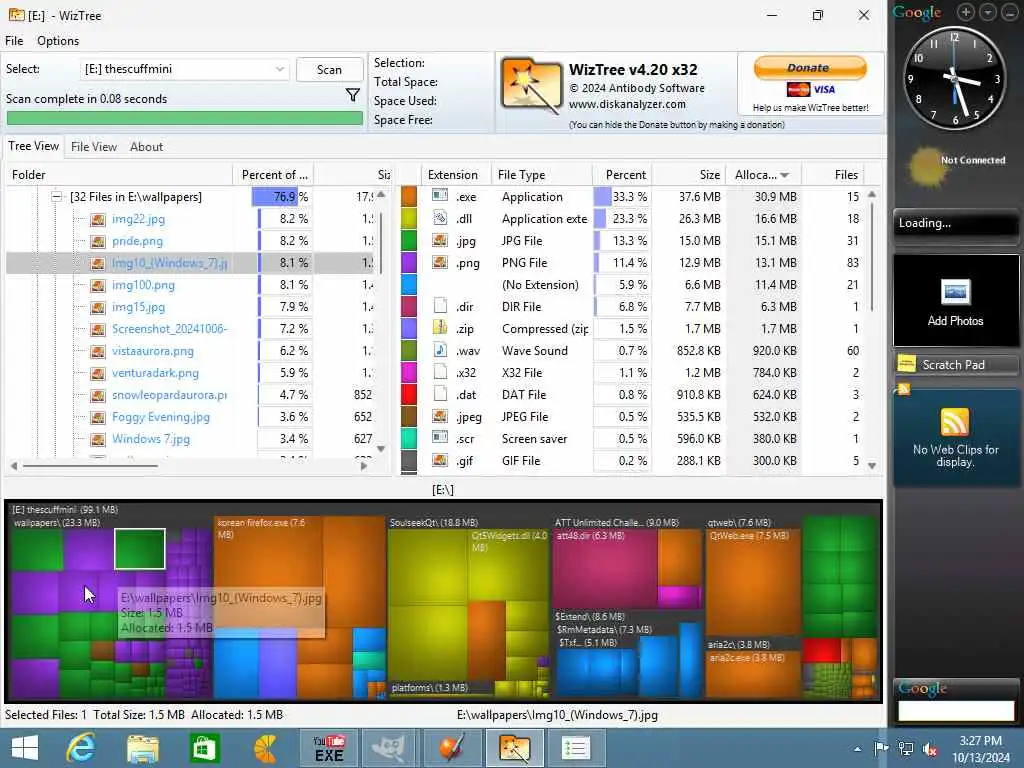Click the orange citrus app taskbar icon
Viewport: 1024px width, 768px height.
point(266,748)
